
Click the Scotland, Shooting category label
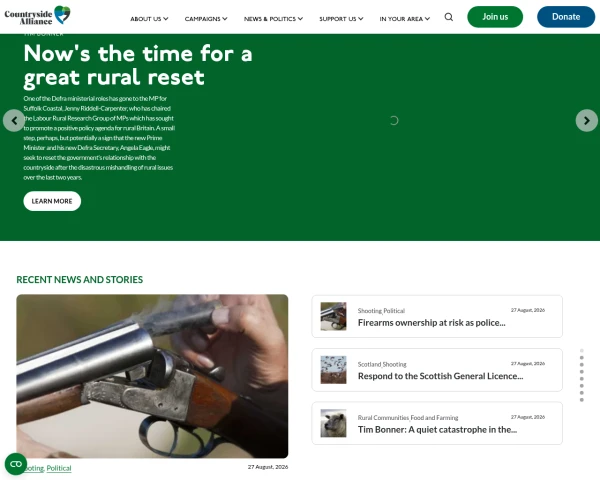tap(382, 364)
